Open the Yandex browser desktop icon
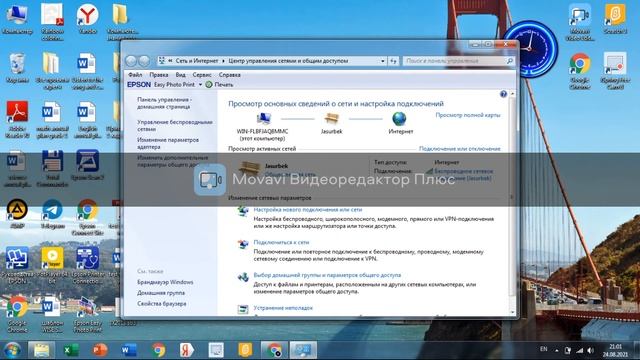Viewport: 640px width, 360px height. 87,19
